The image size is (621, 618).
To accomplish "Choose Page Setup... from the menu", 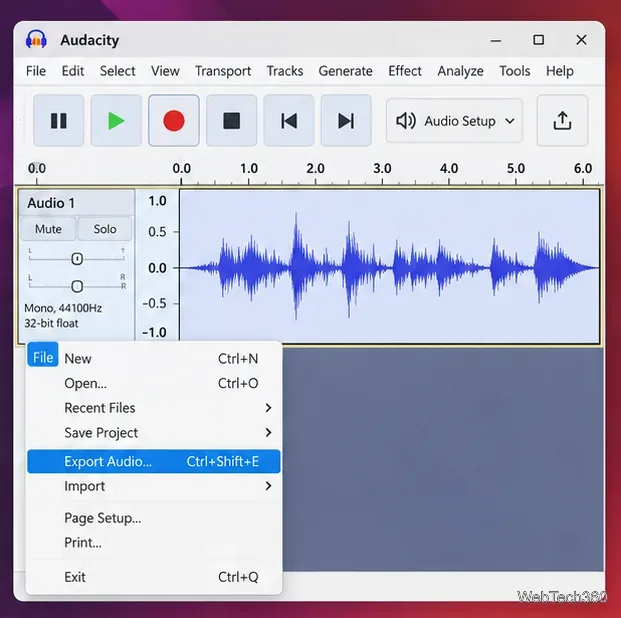I will pos(154,518).
